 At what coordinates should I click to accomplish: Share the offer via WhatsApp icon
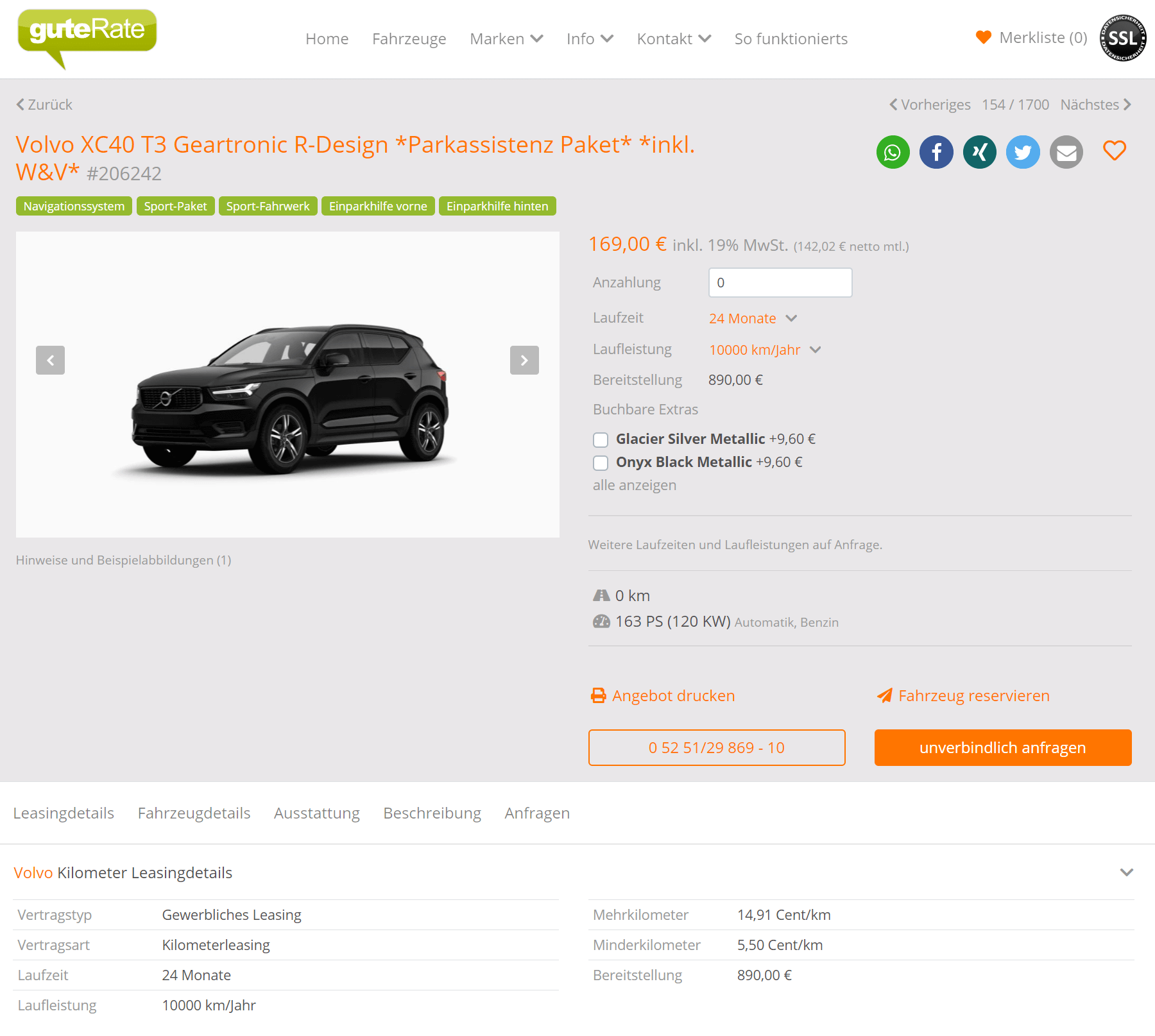(x=893, y=153)
